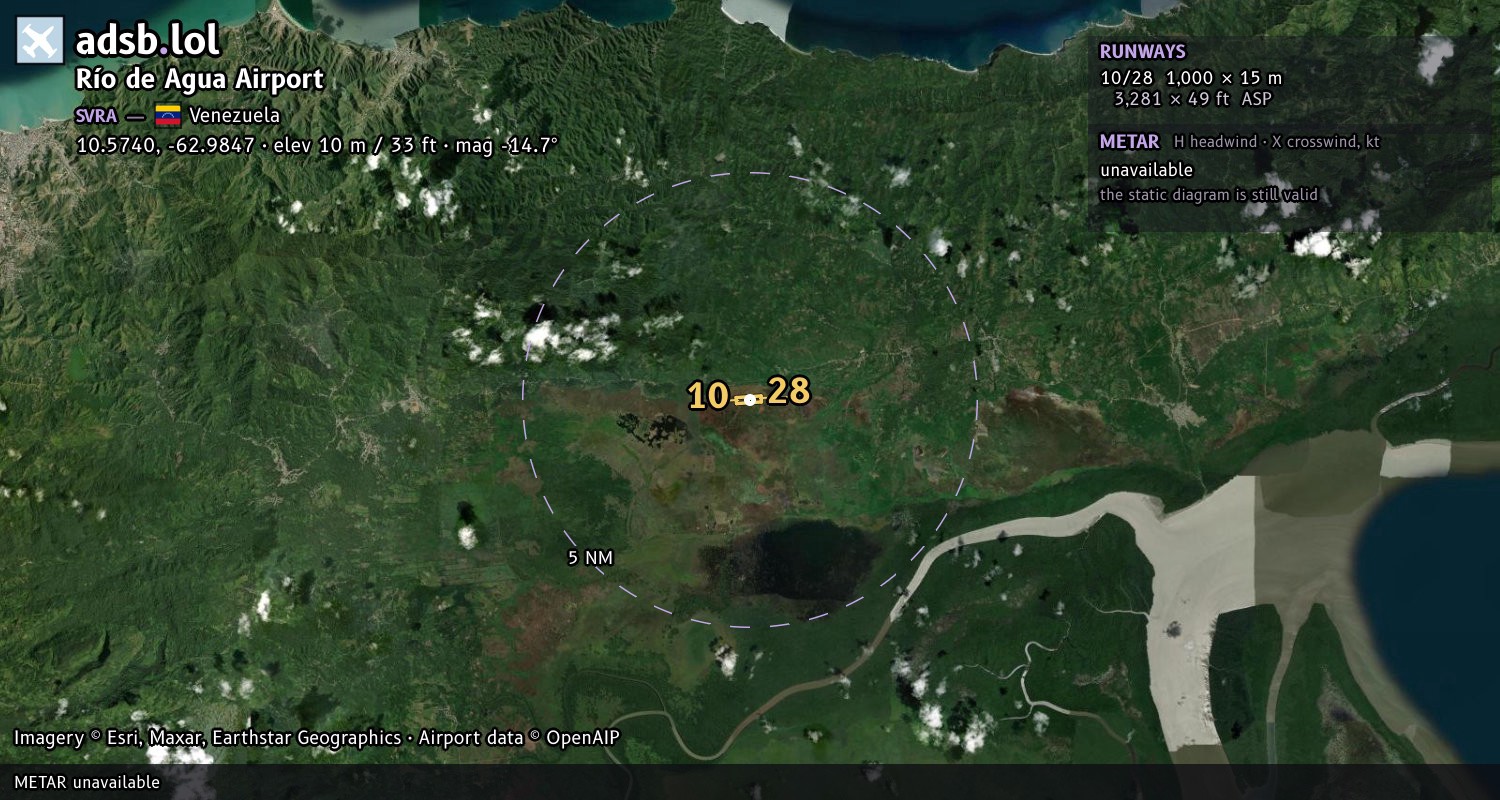Click the "METAR unavailable" status bar message

(87, 782)
